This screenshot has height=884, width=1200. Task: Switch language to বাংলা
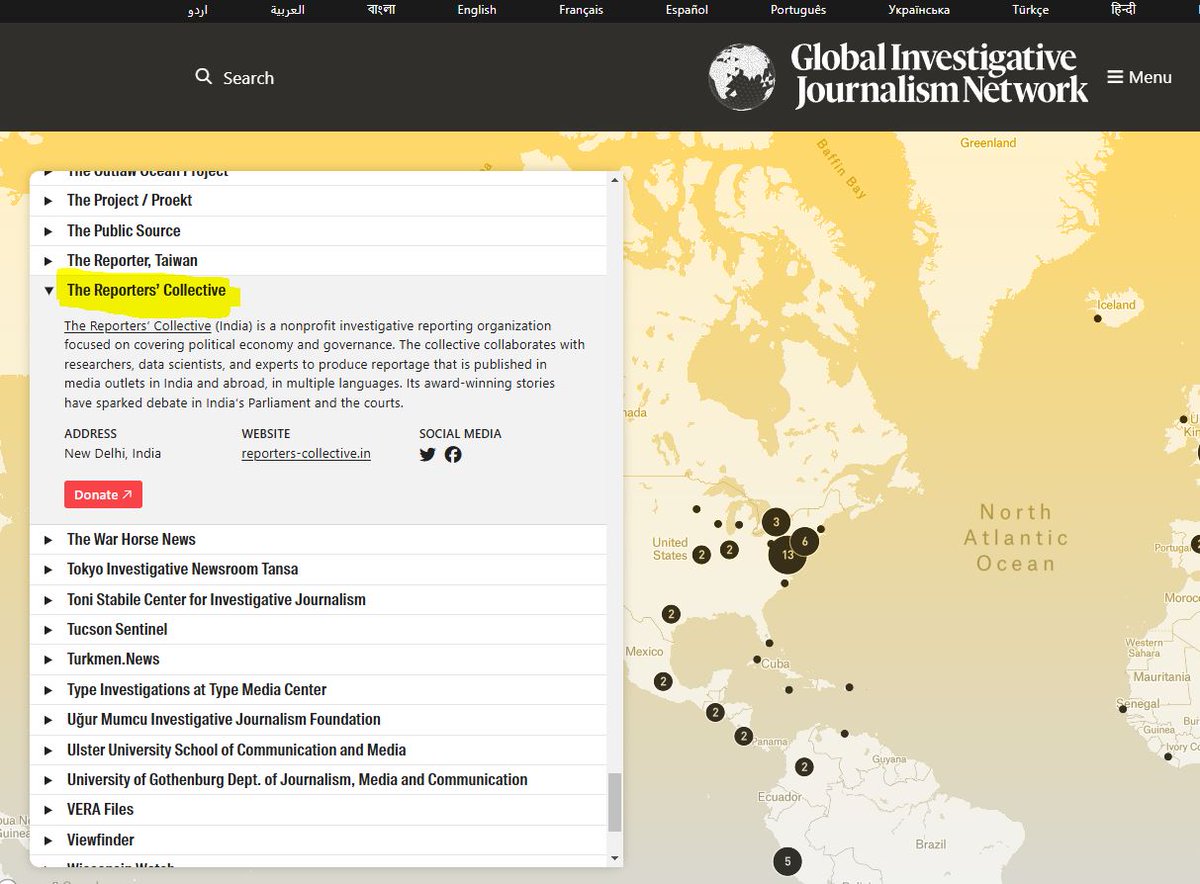pyautogui.click(x=381, y=10)
